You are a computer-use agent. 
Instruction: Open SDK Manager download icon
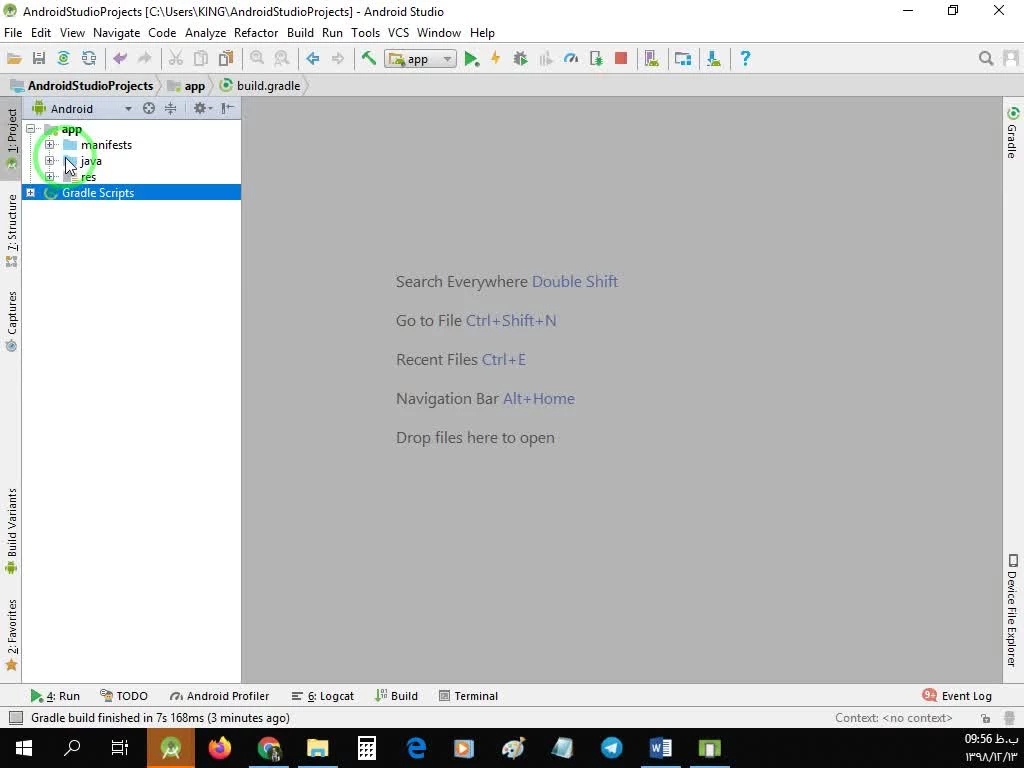[x=714, y=59]
